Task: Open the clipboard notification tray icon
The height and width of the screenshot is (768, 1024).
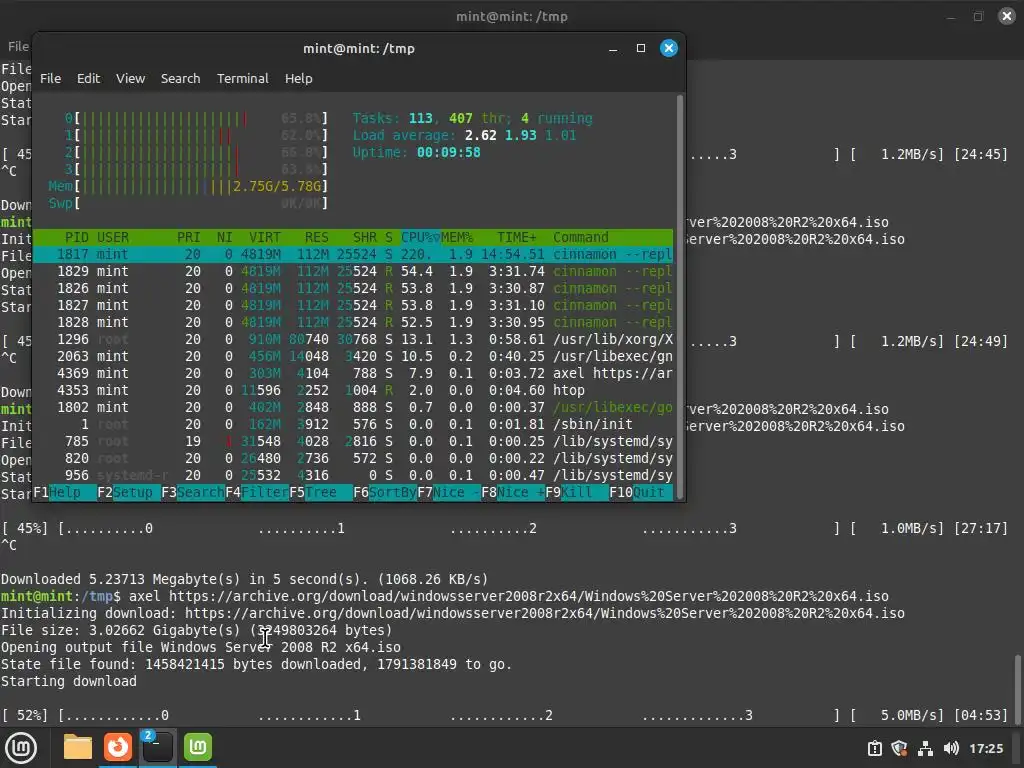Action: pos(874,748)
